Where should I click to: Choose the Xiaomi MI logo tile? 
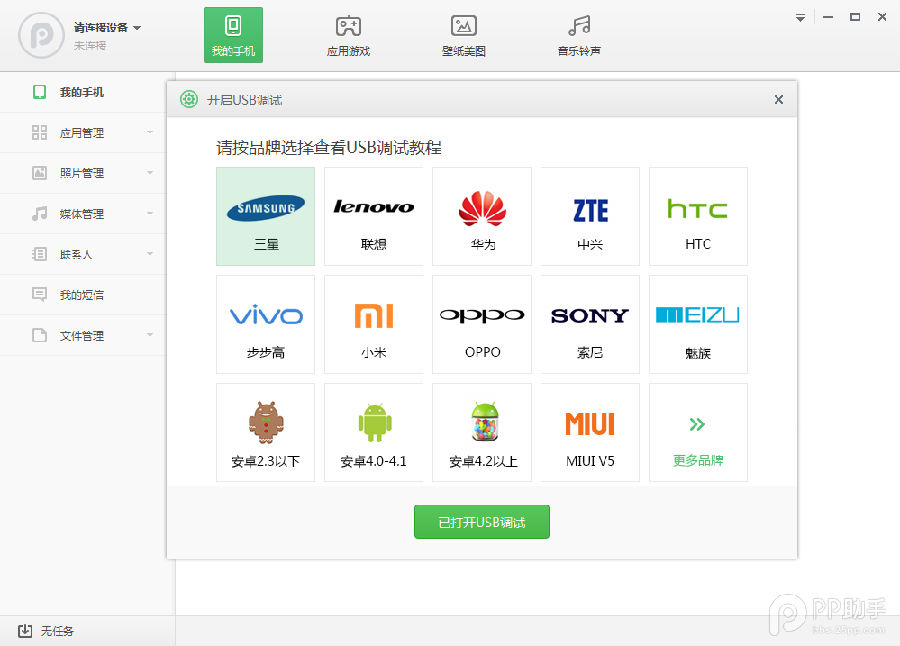click(x=373, y=324)
